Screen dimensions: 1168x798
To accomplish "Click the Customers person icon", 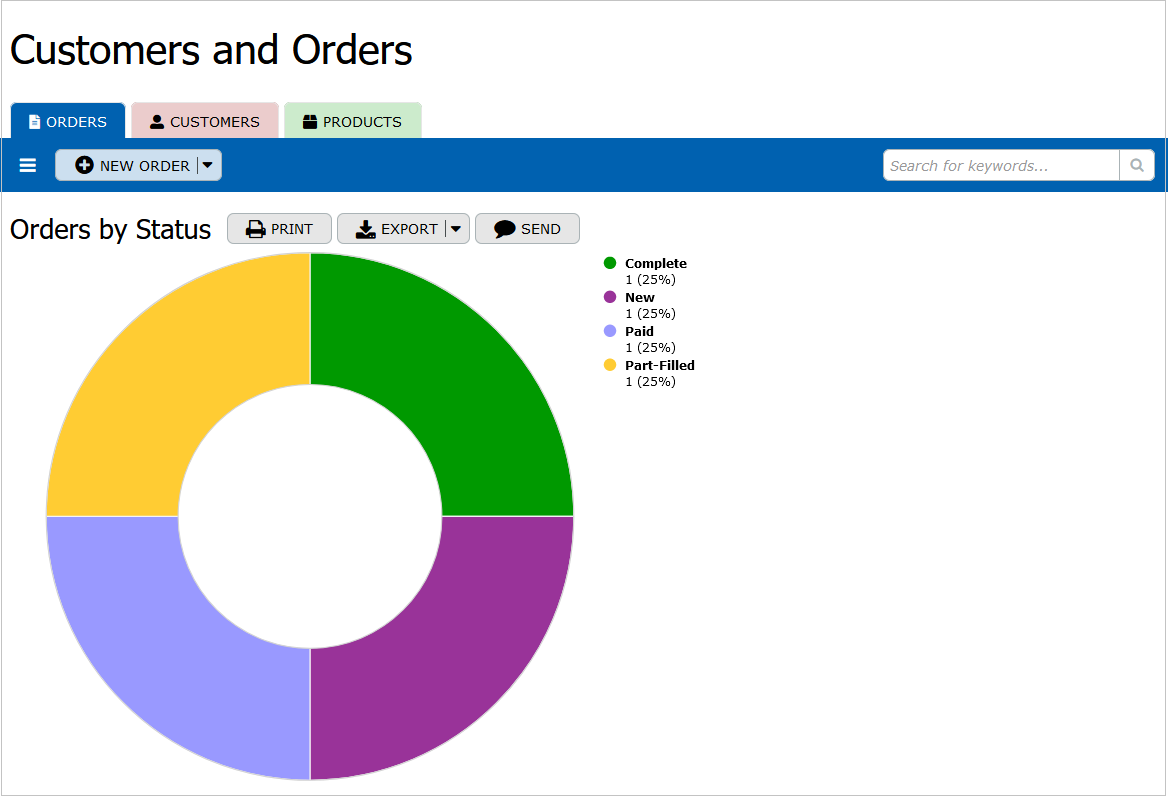I will [157, 122].
